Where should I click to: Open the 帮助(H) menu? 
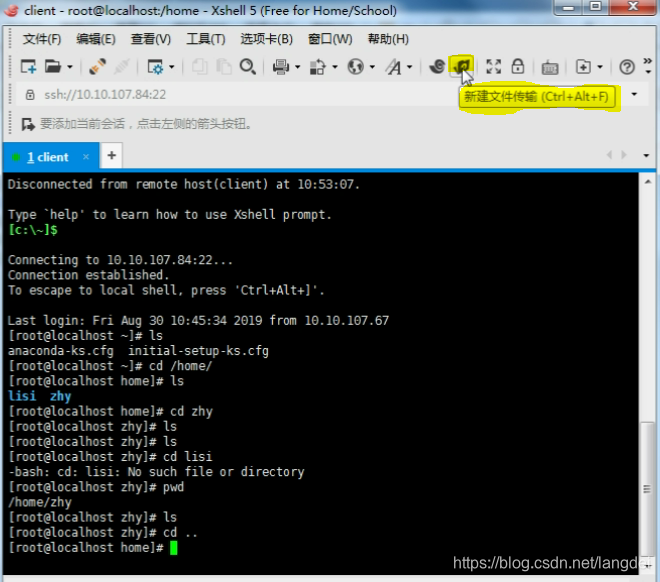(388, 39)
